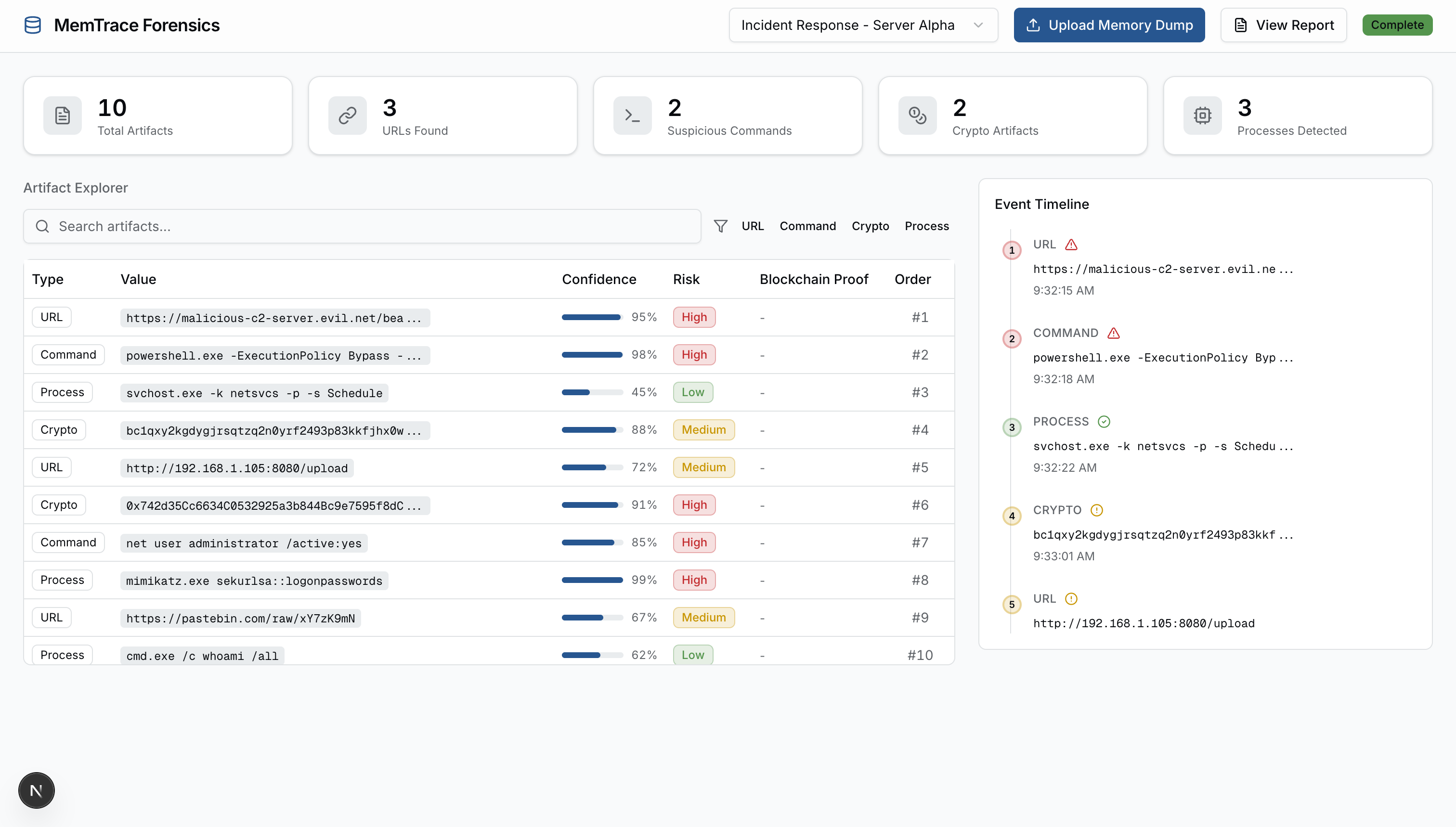
Task: Toggle the Command artifact filter
Action: coord(807,226)
